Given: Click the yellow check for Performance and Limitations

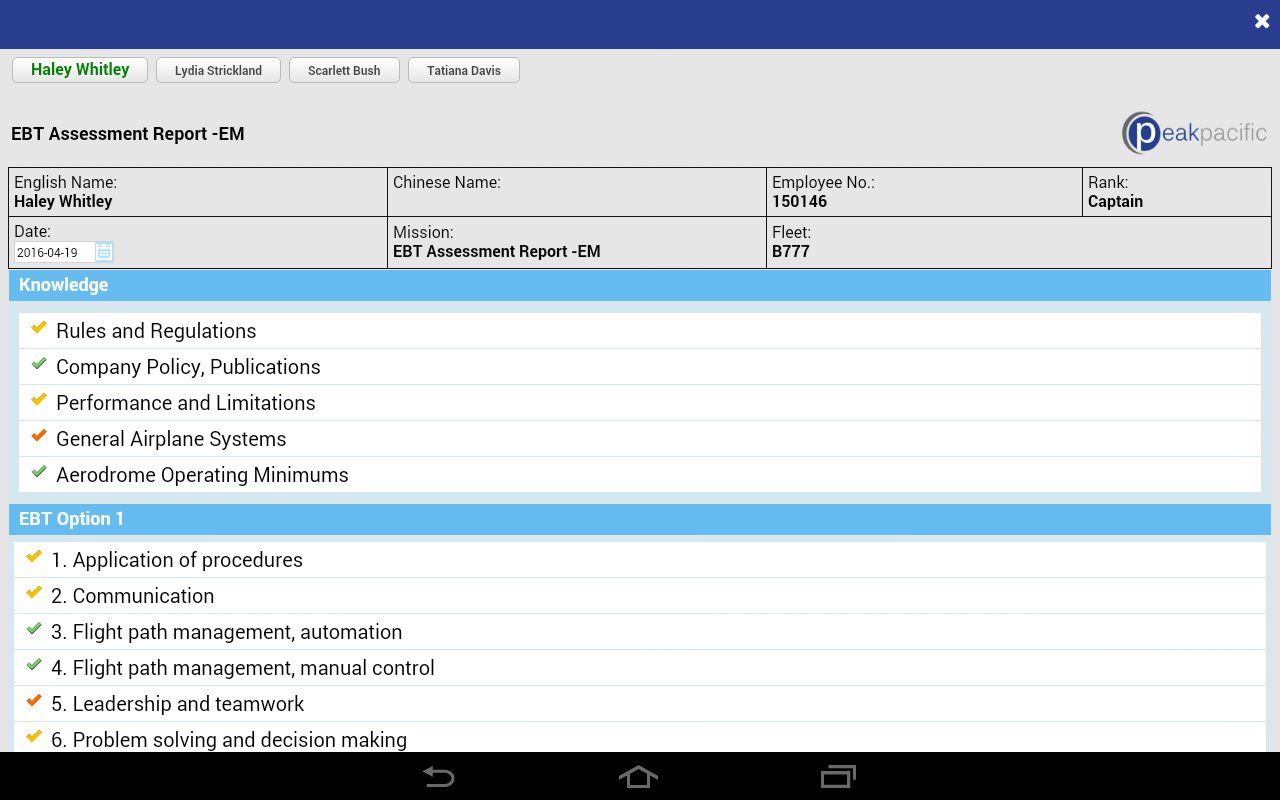Looking at the screenshot, I should [x=39, y=400].
